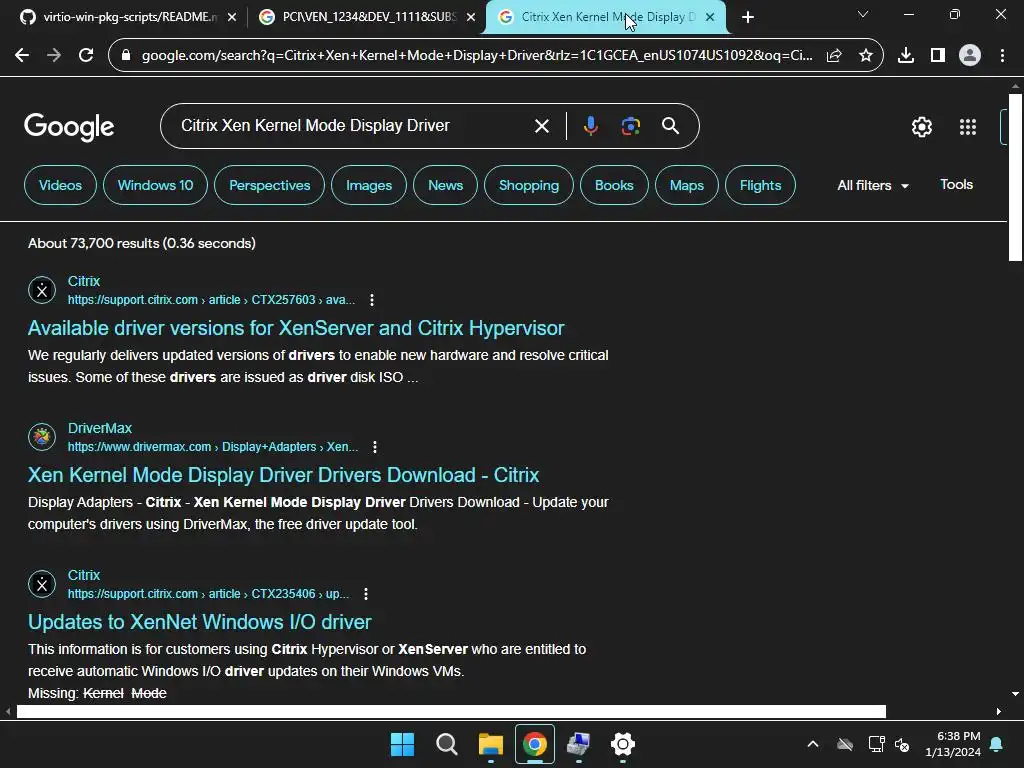Click the horizontal scrollbar thumb
The image size is (1024, 768).
click(451, 711)
